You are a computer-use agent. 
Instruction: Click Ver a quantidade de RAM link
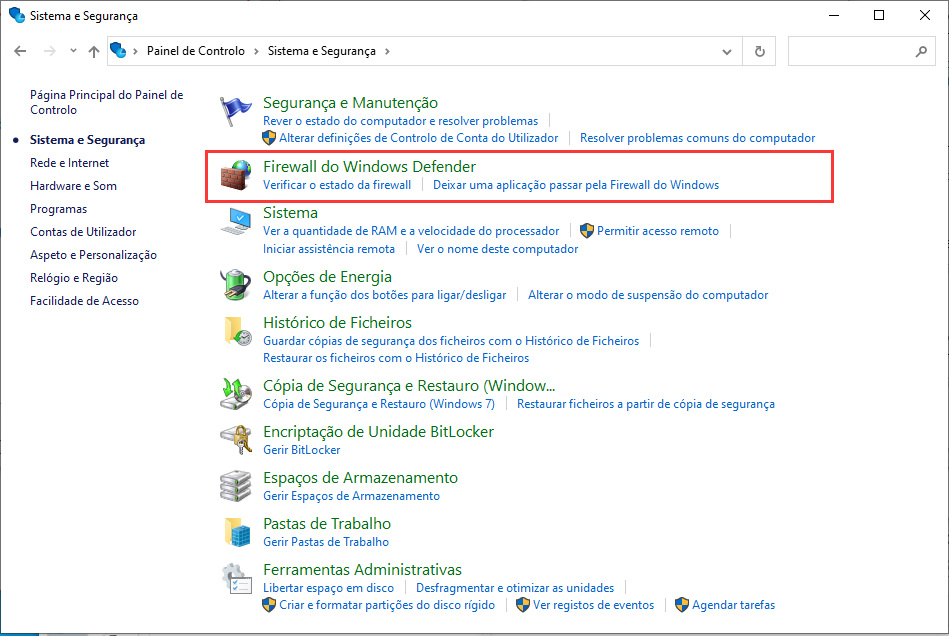pyautogui.click(x=411, y=231)
